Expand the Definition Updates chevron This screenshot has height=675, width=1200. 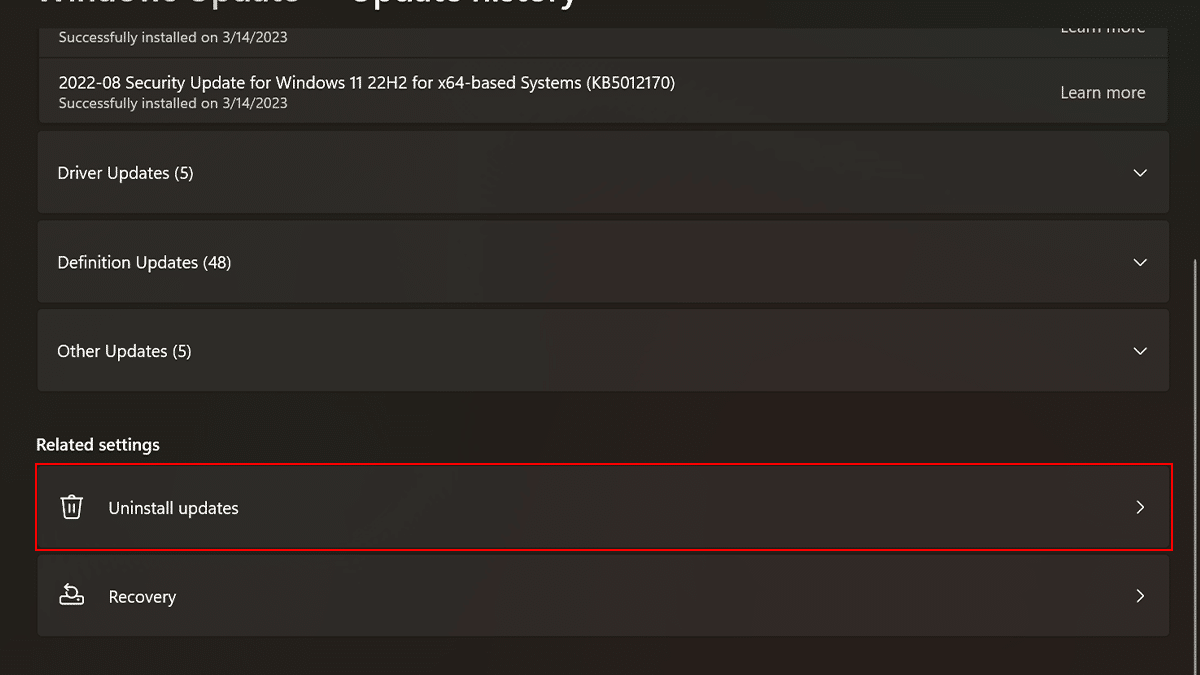(x=1140, y=262)
